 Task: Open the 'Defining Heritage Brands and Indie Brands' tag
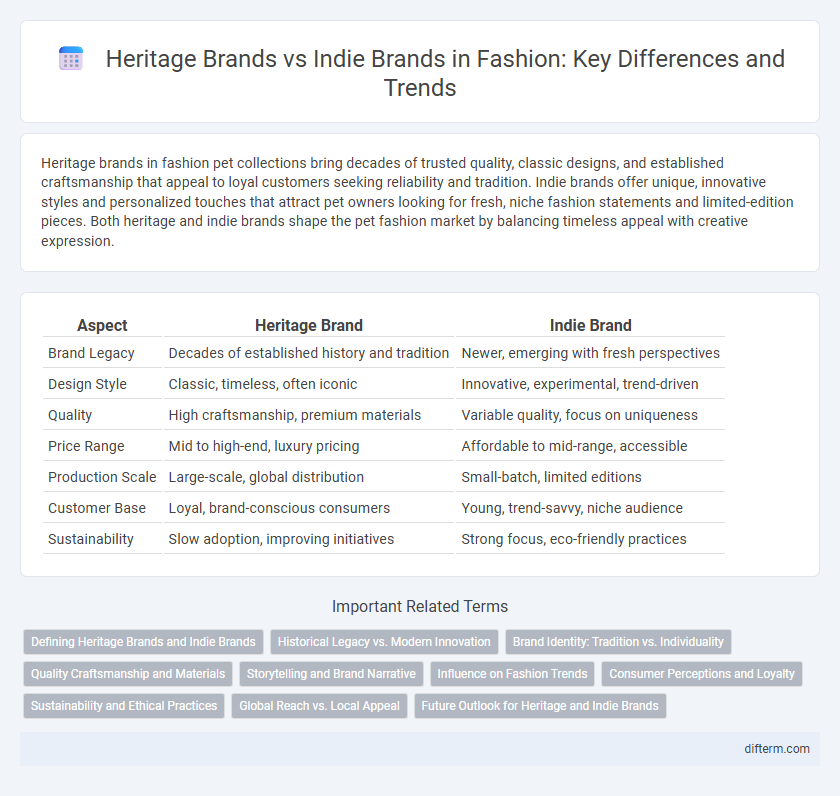point(143,642)
